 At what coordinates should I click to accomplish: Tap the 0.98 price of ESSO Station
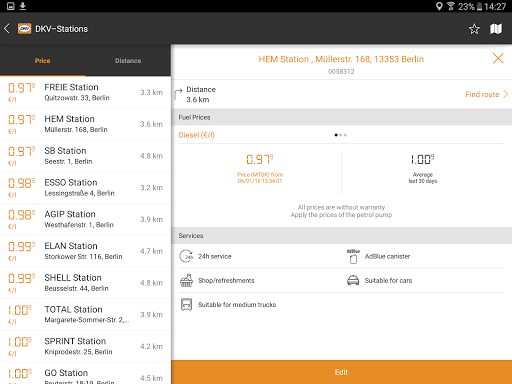(21, 183)
